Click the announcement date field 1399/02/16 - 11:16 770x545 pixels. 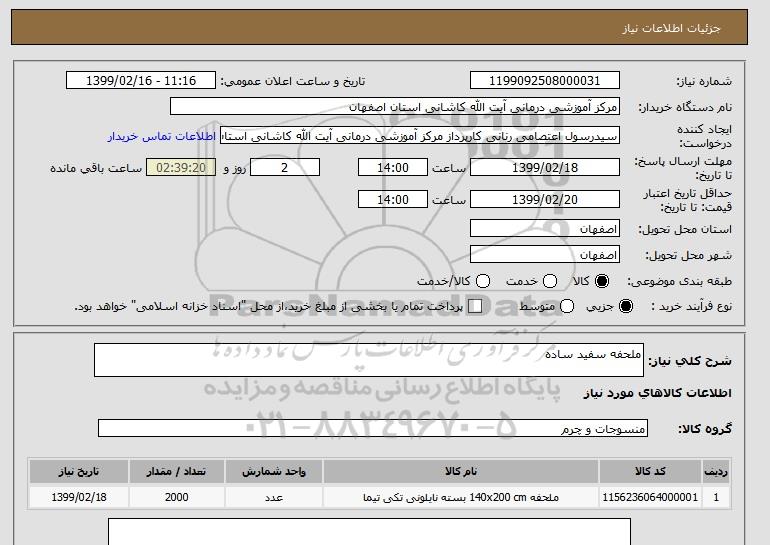[141, 81]
